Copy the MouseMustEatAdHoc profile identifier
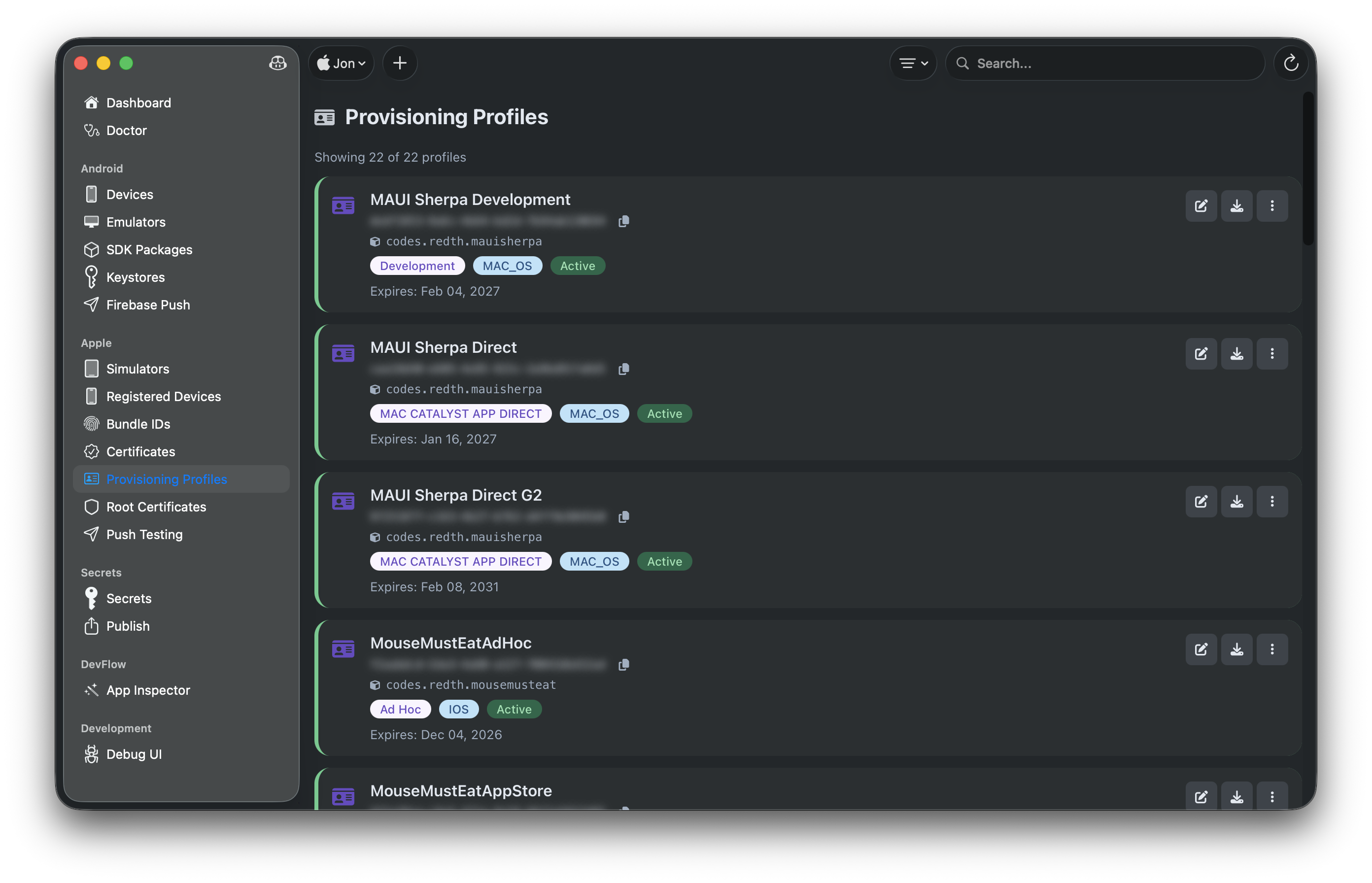The image size is (1372, 883). tap(624, 665)
